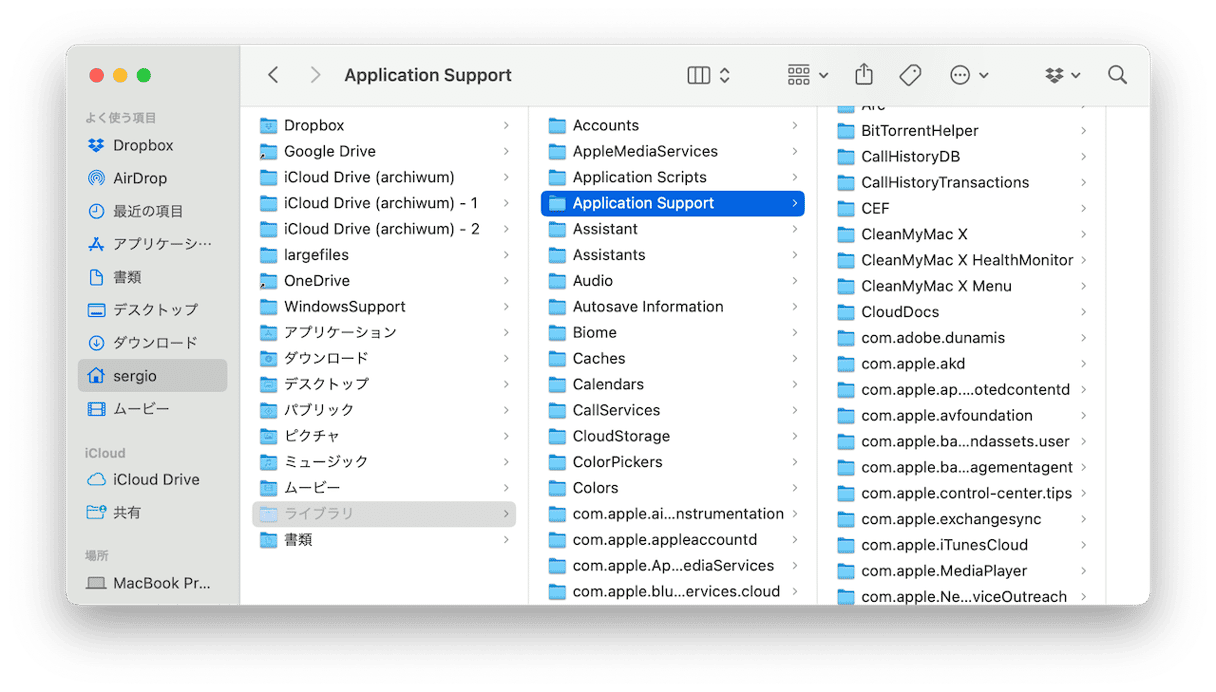1216x692 pixels.
Task: Select the com.apple.control-center.tips folder
Action: coord(962,493)
